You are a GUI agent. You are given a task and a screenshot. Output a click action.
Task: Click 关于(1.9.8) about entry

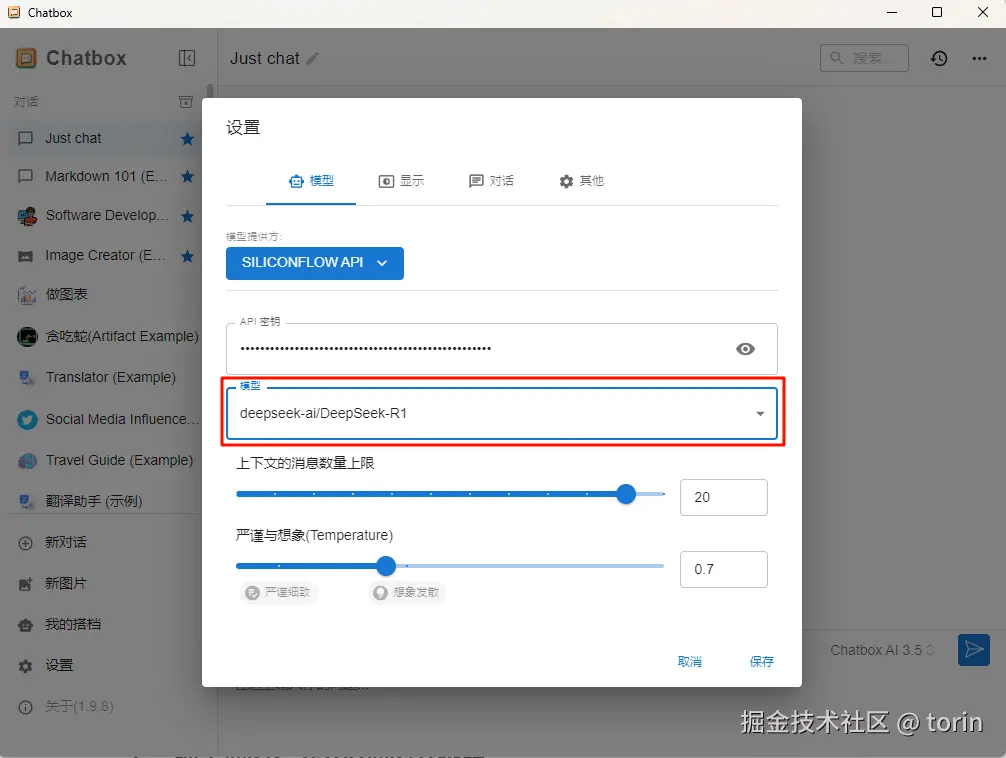click(x=79, y=707)
